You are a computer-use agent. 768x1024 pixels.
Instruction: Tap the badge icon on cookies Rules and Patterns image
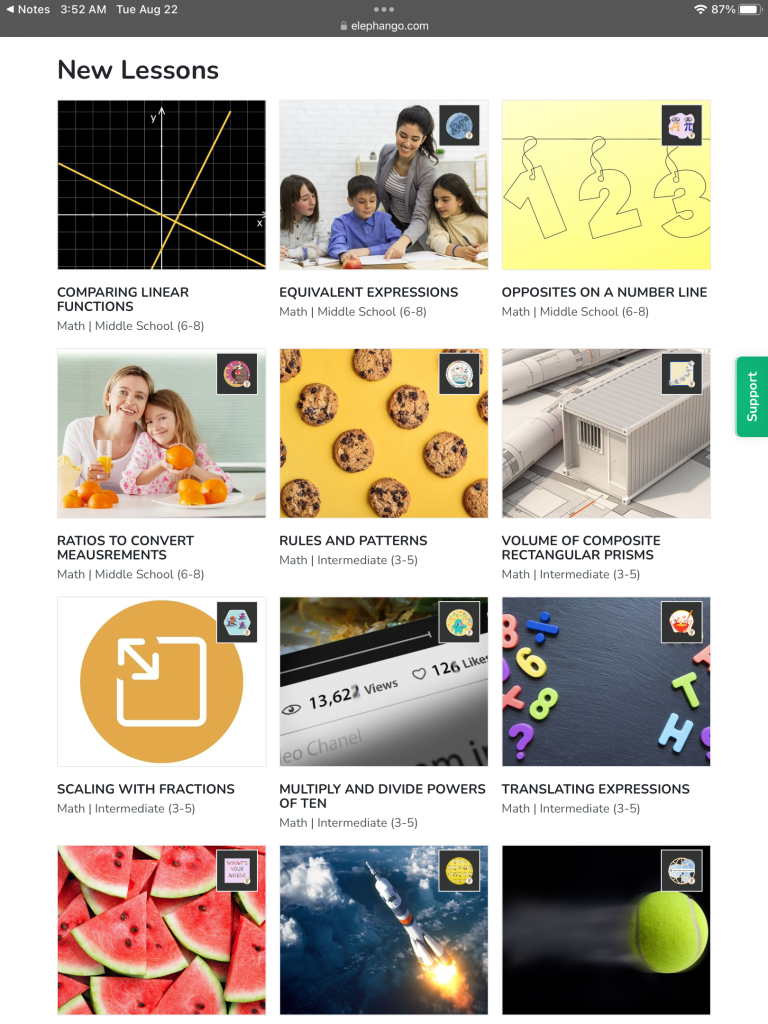point(459,374)
